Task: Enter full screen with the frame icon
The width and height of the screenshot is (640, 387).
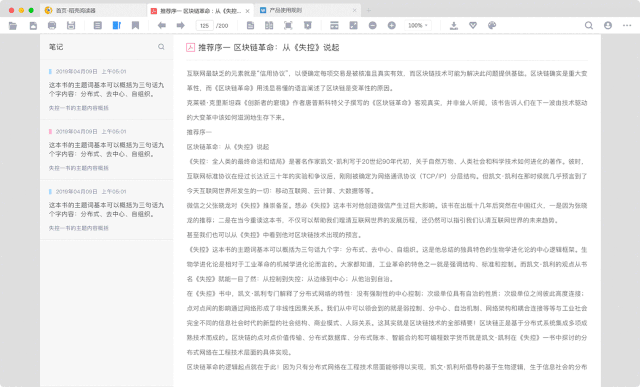Action: 288,25
